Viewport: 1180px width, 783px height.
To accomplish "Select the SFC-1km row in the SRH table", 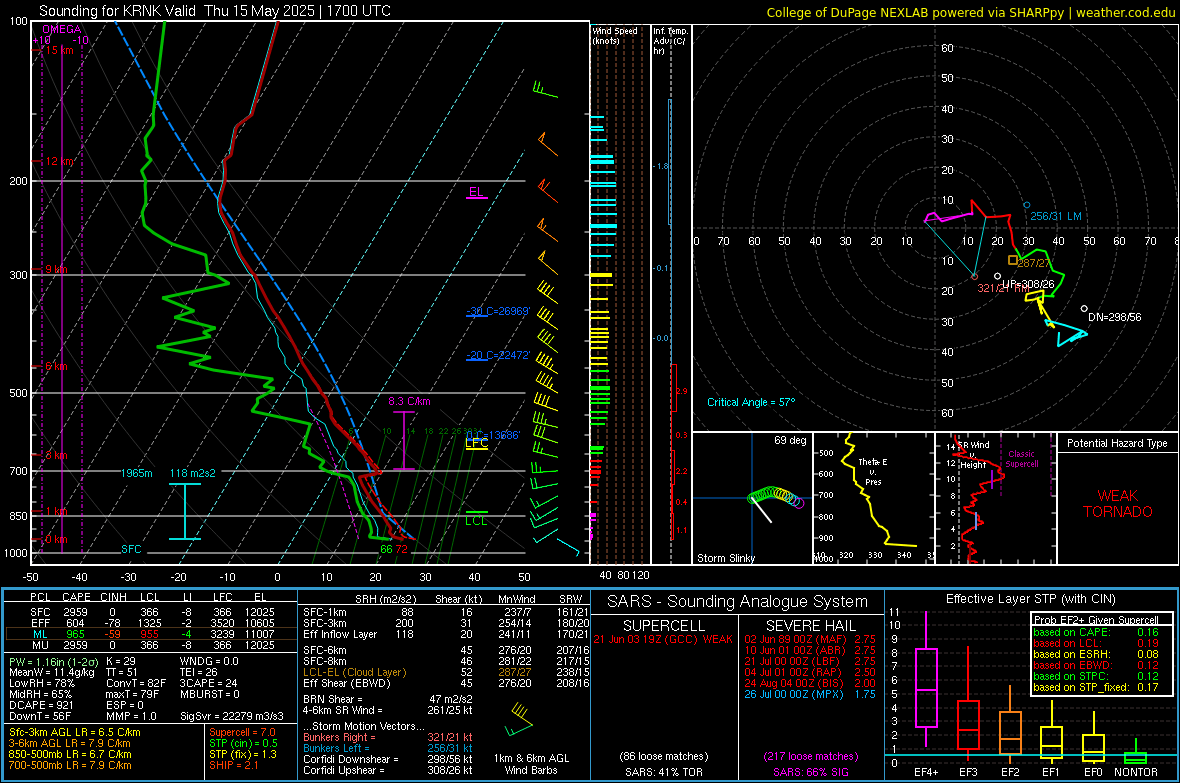I will coord(446,612).
